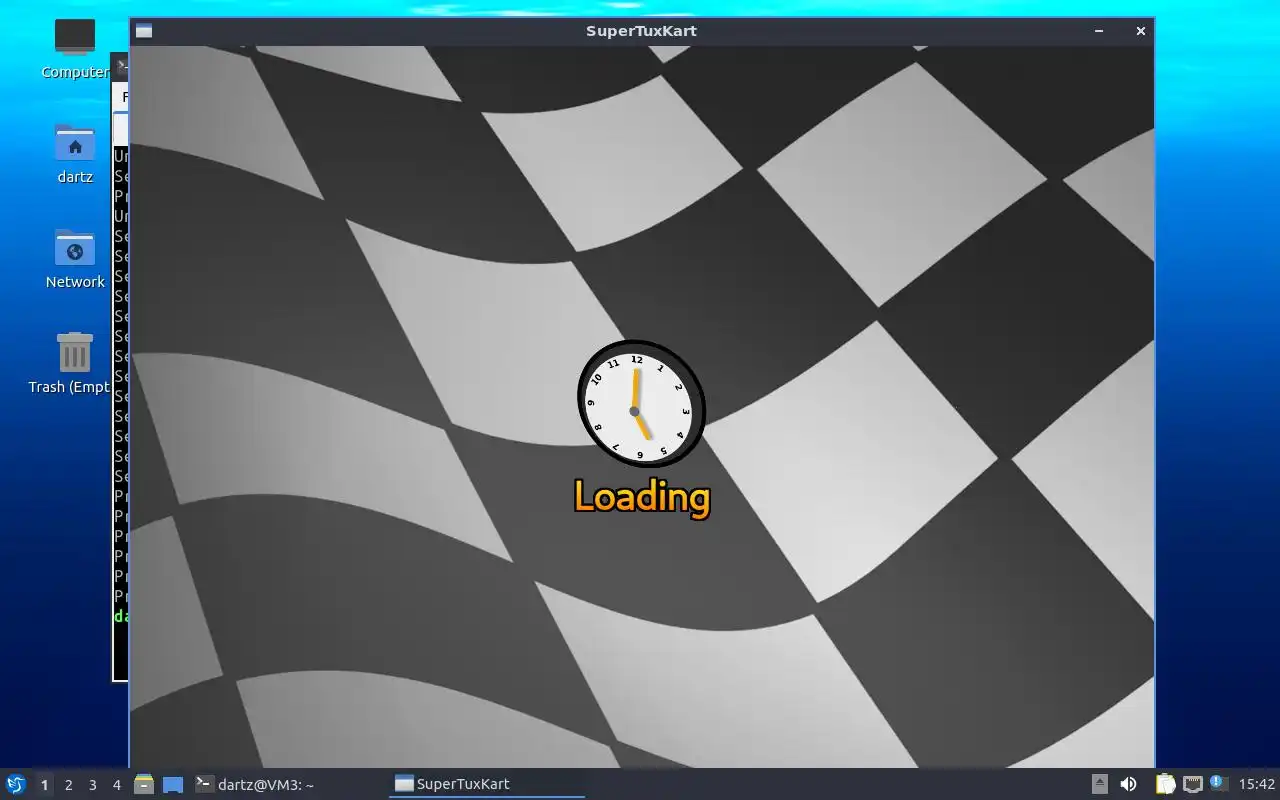Switch to workspace 2

click(x=68, y=785)
